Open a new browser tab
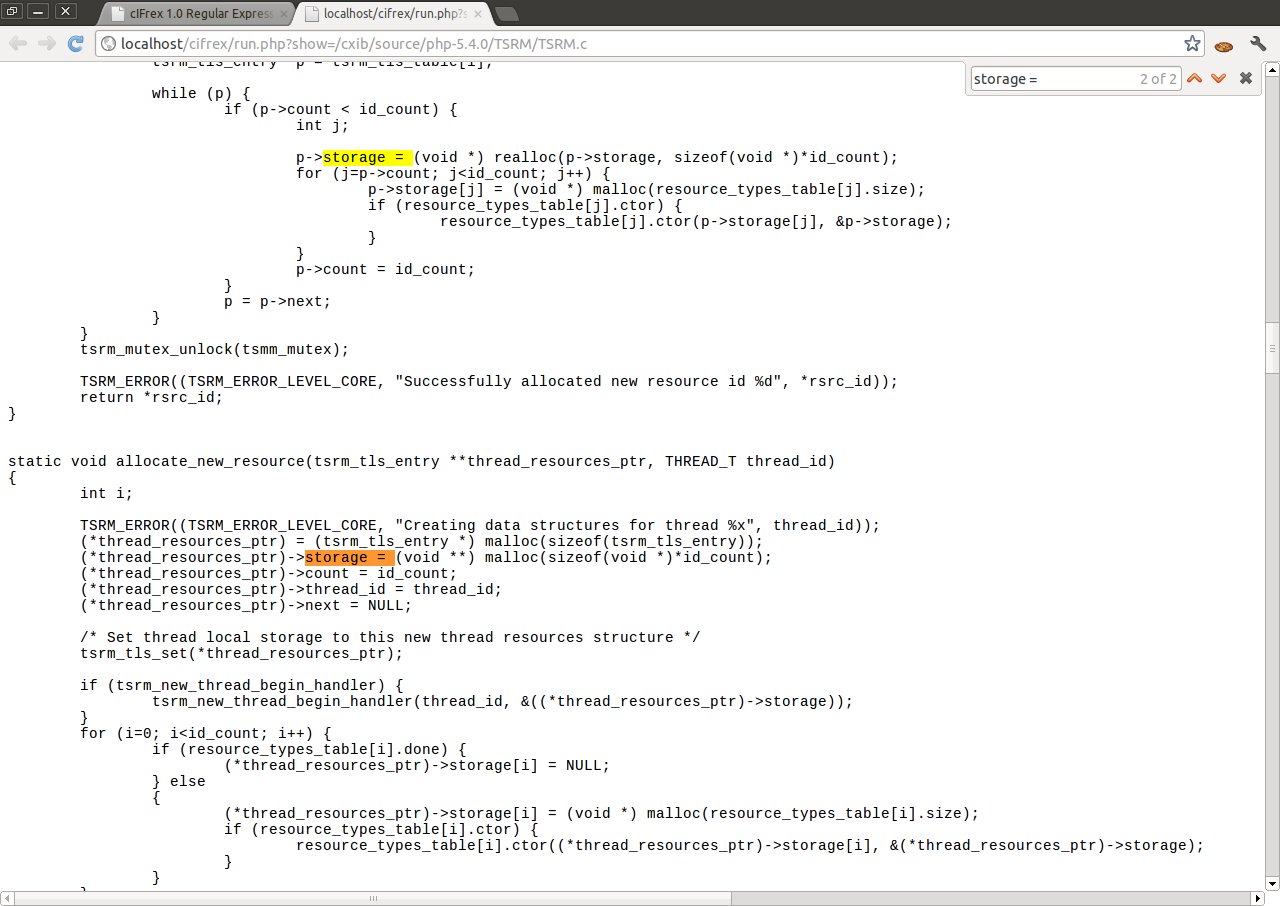This screenshot has height=906, width=1280. 506,14
